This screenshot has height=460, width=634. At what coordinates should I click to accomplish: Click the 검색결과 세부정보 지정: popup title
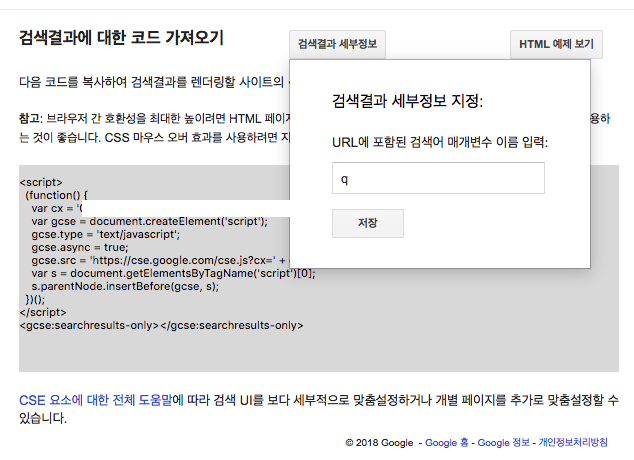pos(407,101)
